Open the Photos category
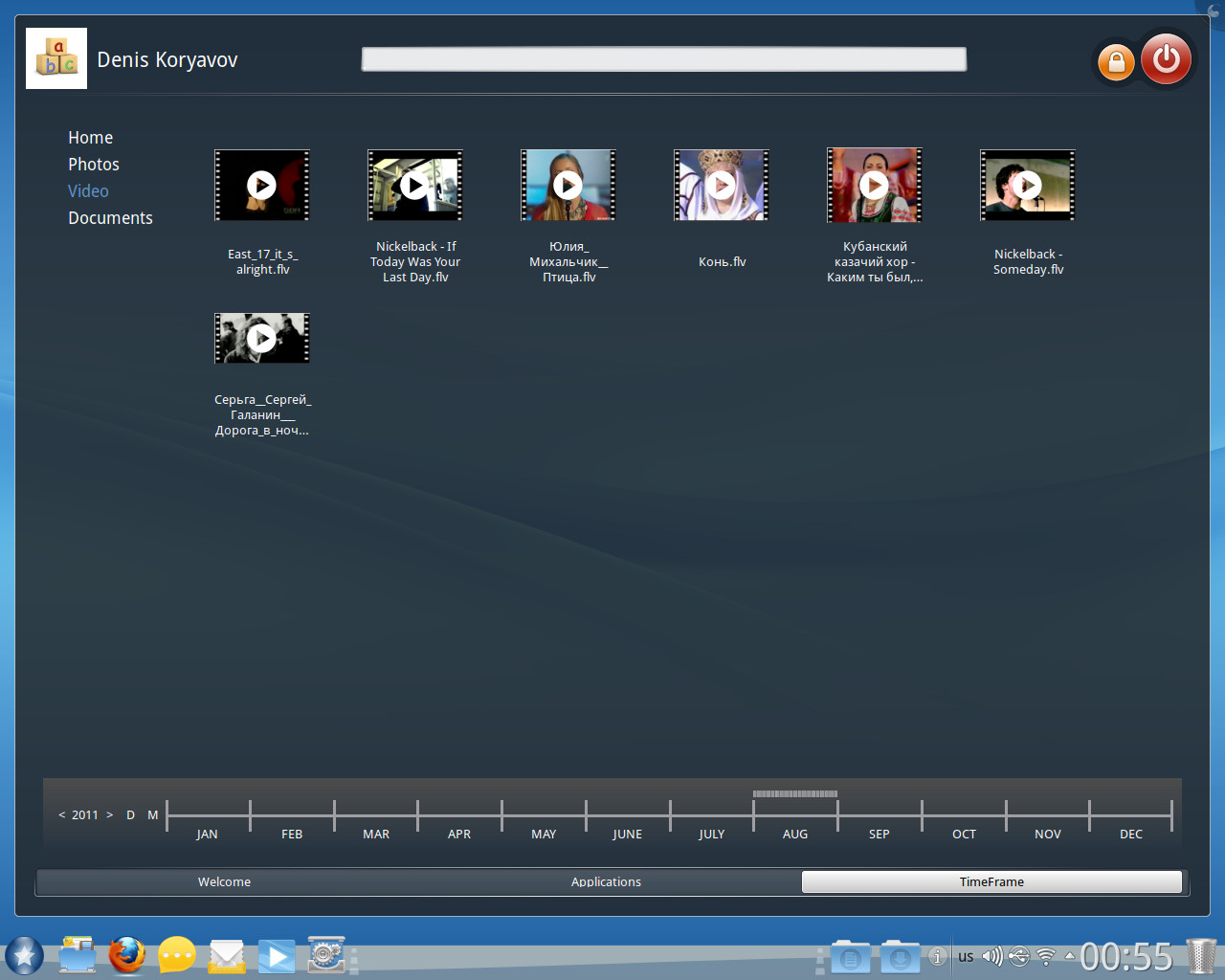 tap(94, 165)
